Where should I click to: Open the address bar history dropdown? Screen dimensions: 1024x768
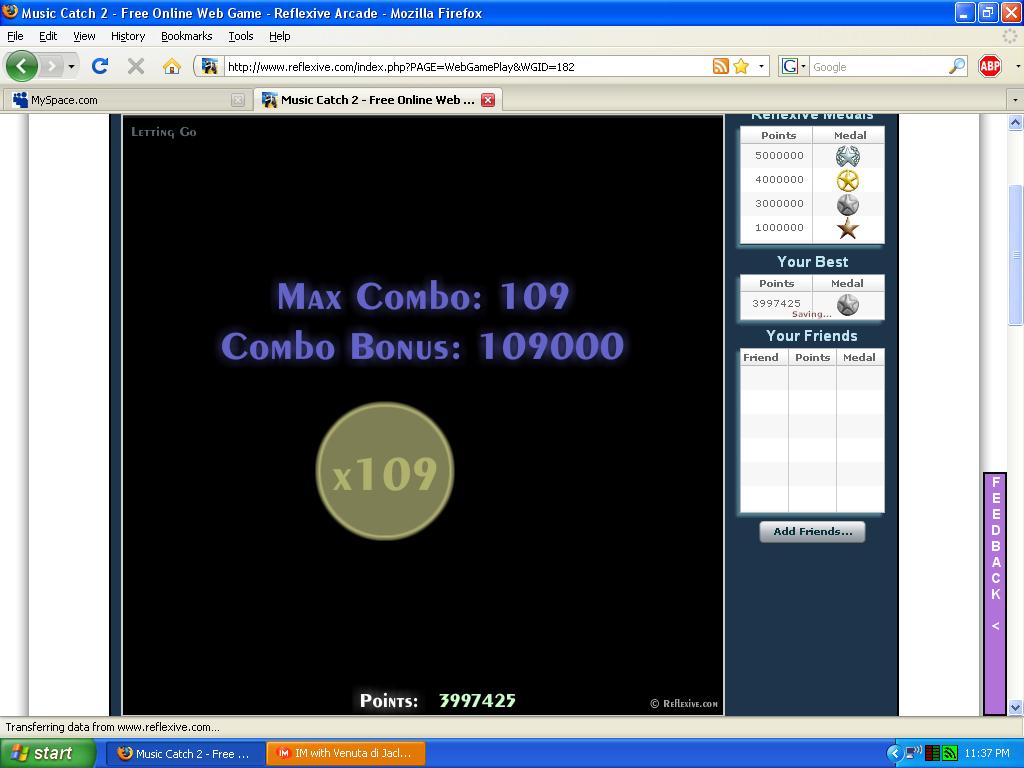(x=761, y=66)
